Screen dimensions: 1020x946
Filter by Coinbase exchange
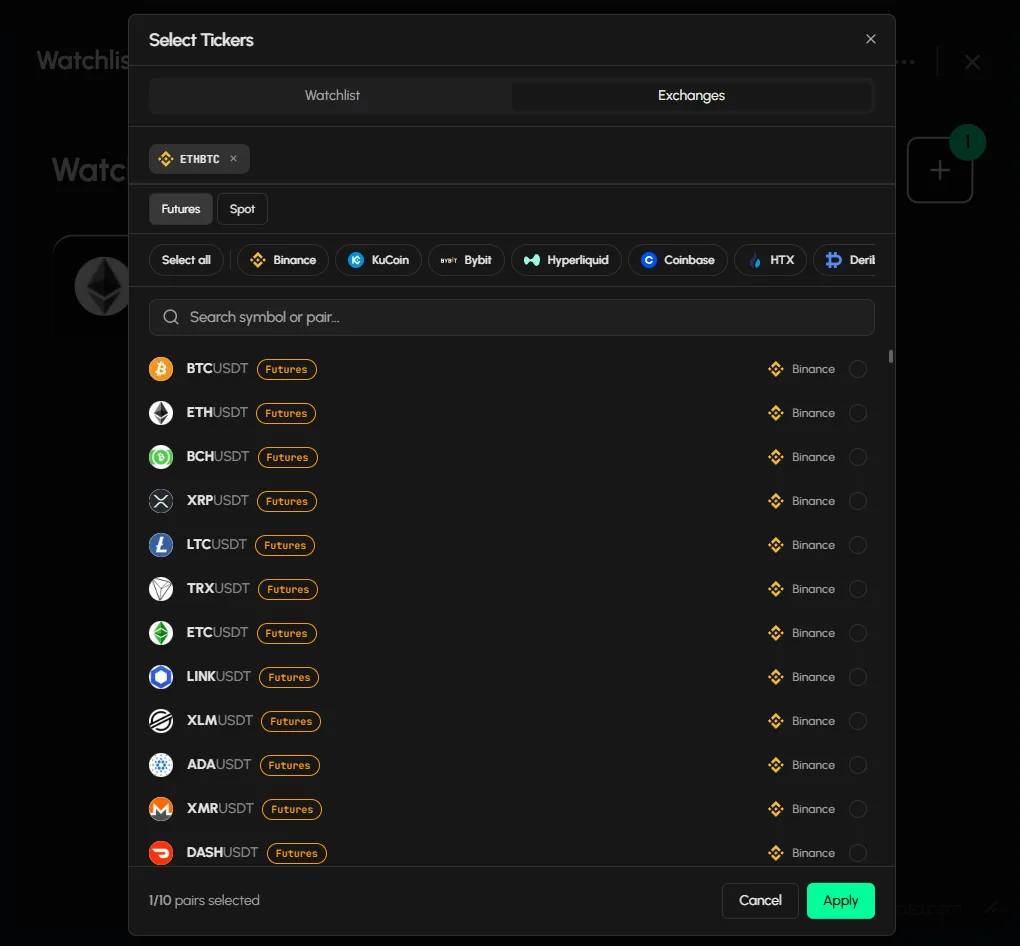click(677, 260)
